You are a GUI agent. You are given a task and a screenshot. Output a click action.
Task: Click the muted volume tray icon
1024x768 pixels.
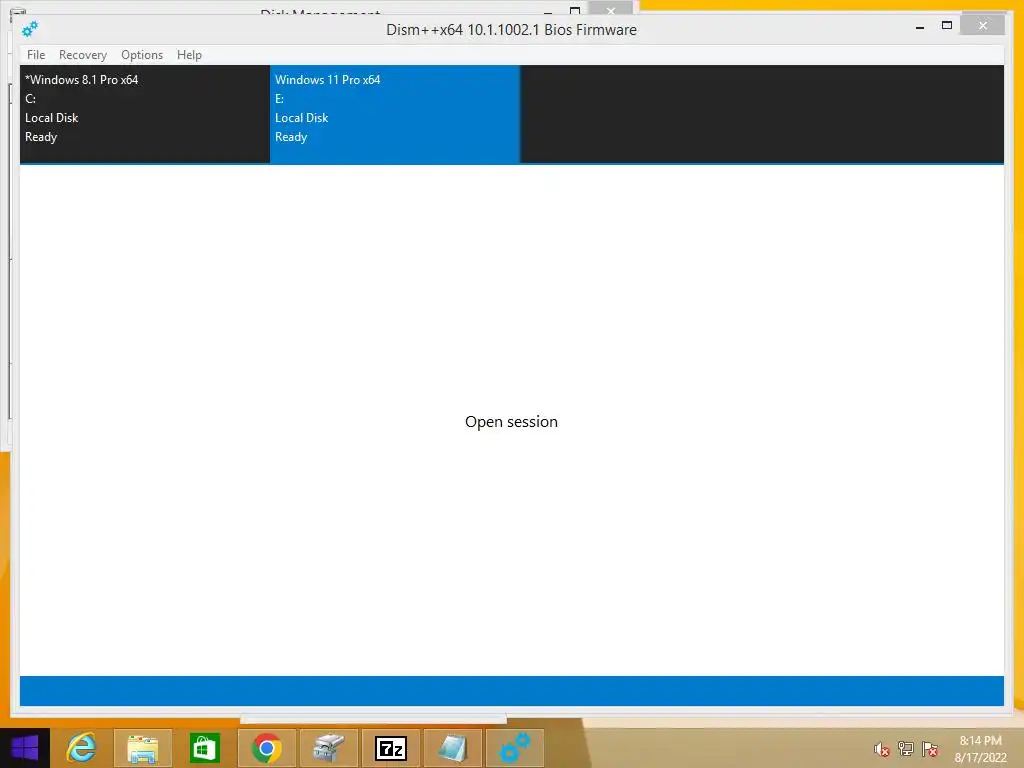tap(882, 749)
